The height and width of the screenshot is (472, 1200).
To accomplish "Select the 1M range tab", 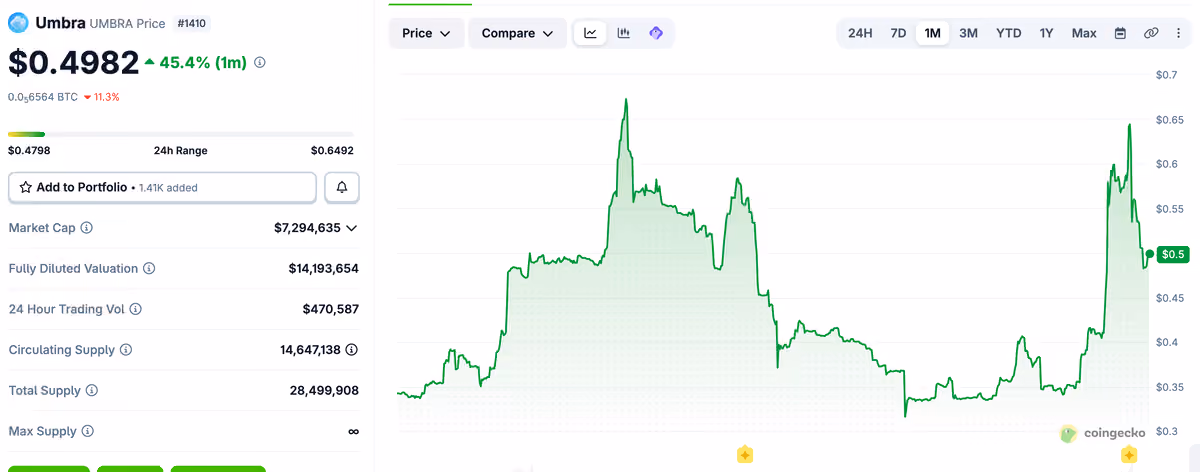I will [x=932, y=33].
